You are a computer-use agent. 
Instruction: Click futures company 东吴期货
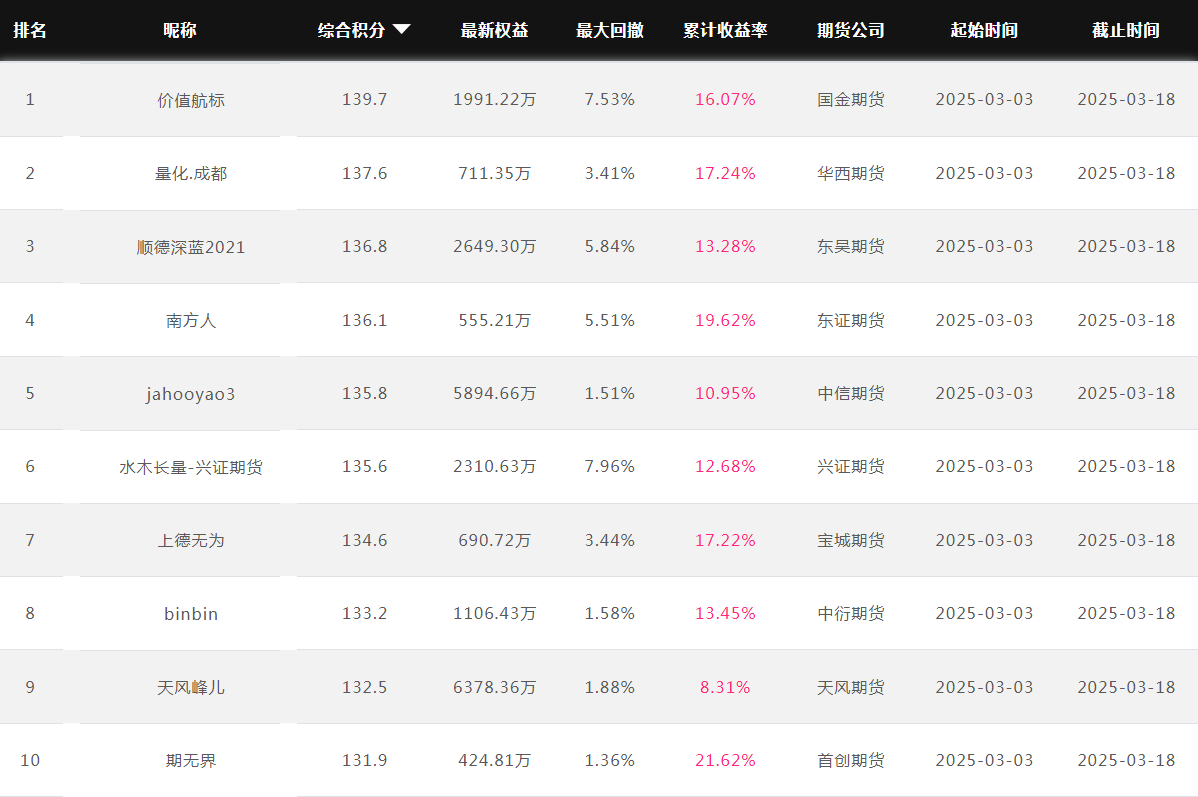pos(850,246)
